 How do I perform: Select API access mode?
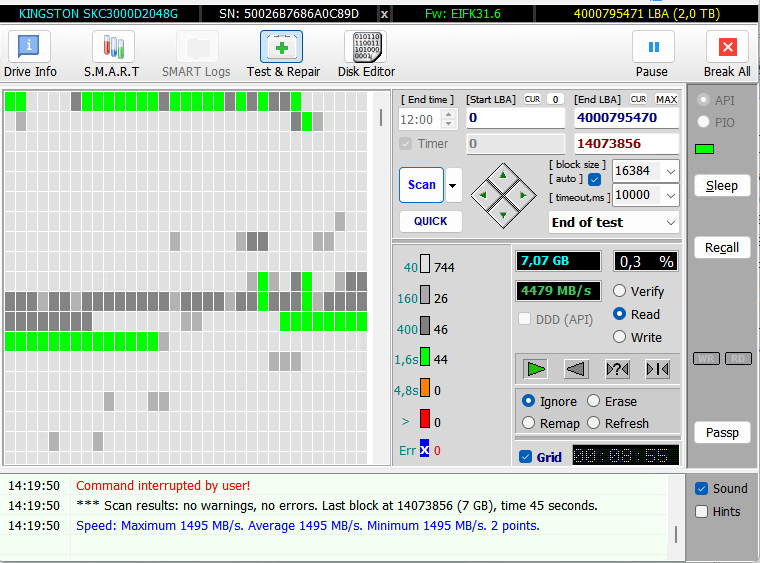click(x=703, y=100)
